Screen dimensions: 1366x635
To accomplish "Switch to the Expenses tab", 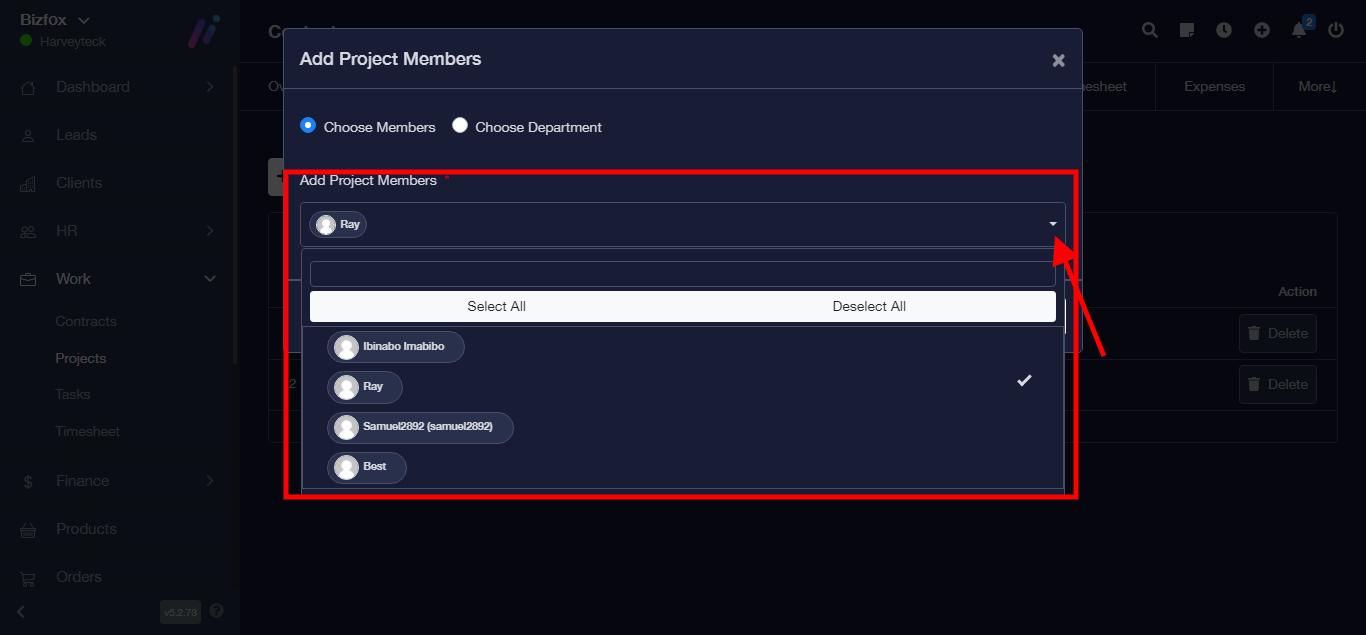I will (1214, 87).
